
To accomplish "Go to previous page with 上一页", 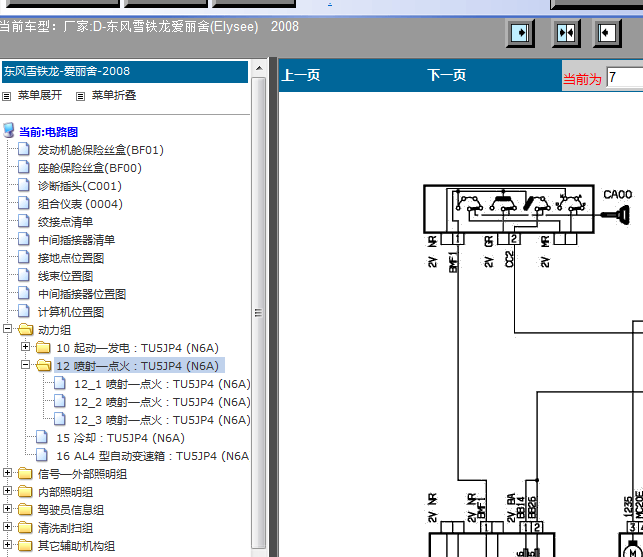I will [x=300, y=75].
